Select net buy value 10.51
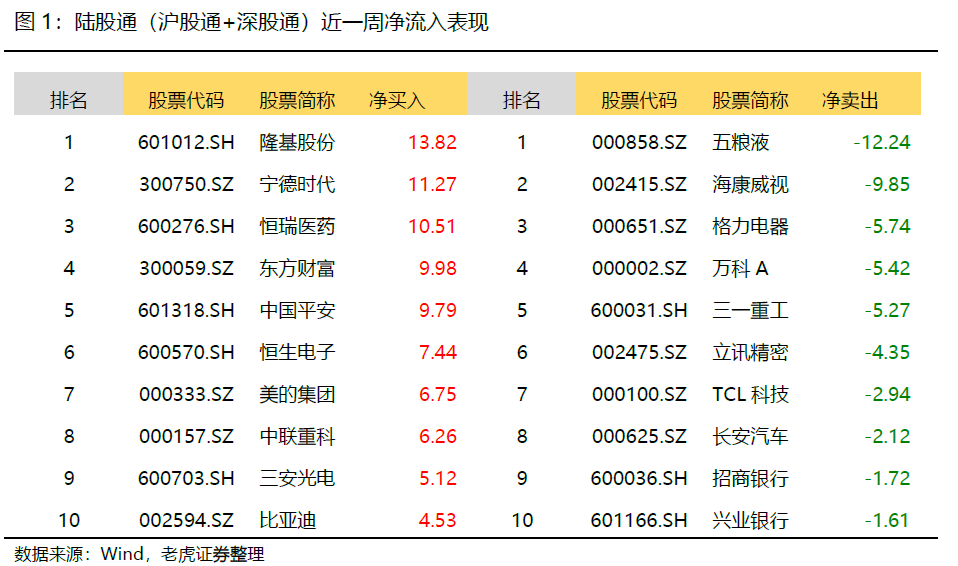 click(432, 226)
